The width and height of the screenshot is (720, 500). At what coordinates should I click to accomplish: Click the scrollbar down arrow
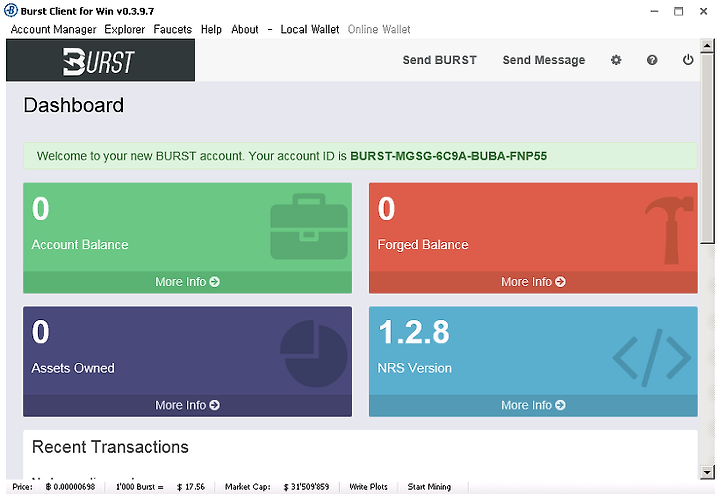[707, 472]
